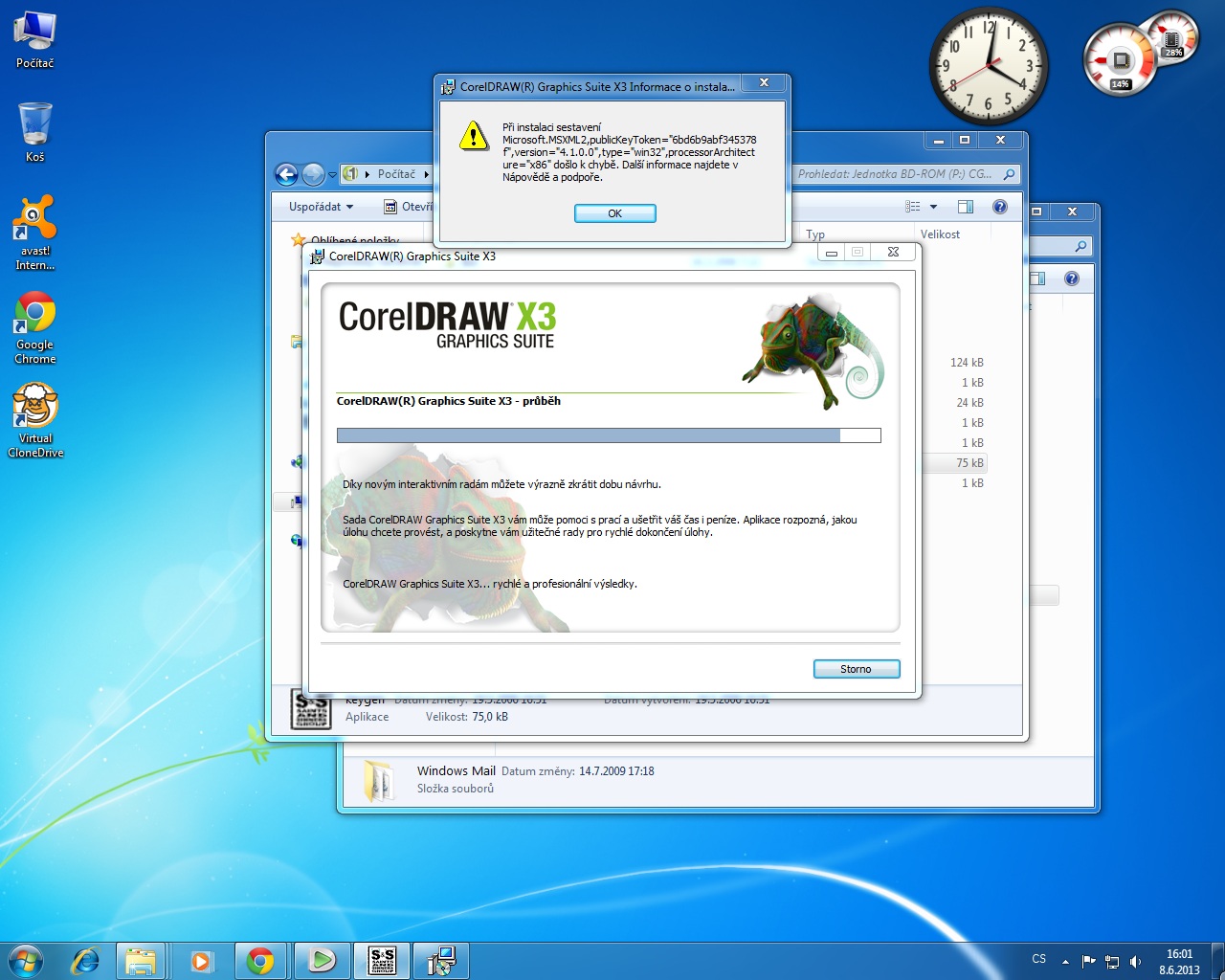The width and height of the screenshot is (1225, 980).
Task: Open the Uspořádat menu in Explorer
Action: pos(321,207)
